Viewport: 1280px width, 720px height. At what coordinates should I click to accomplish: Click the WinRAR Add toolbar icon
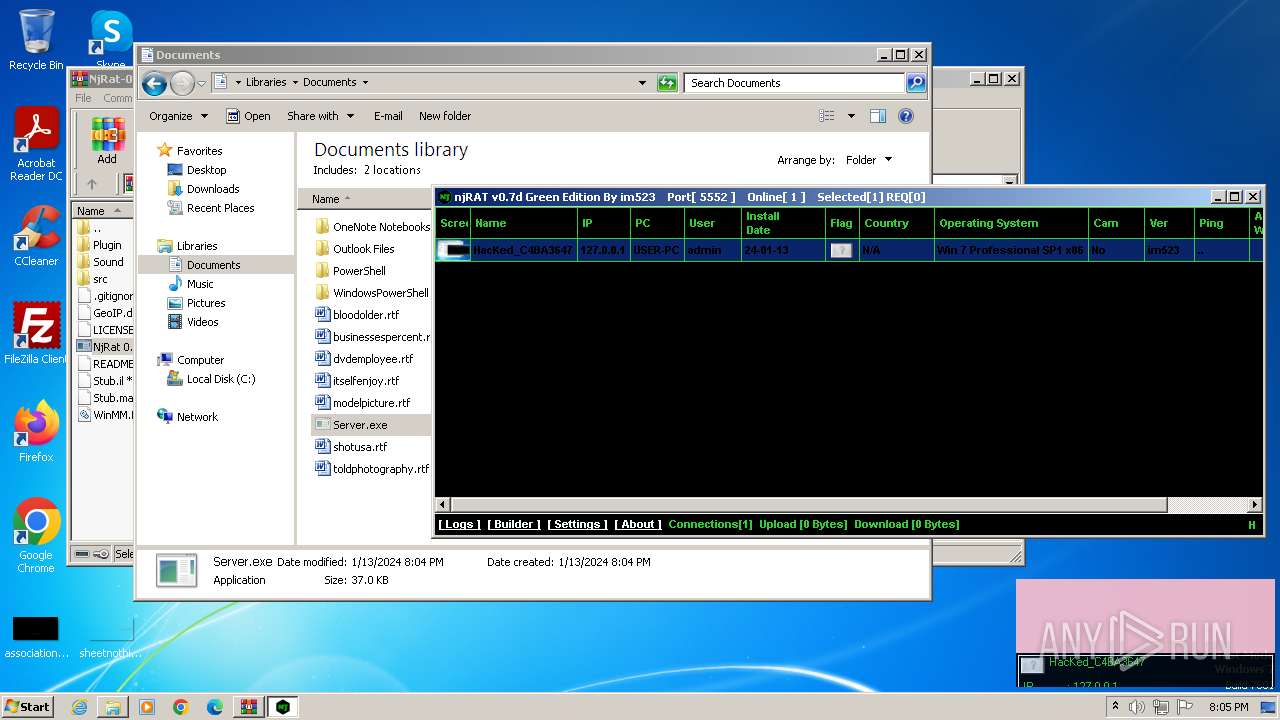point(107,140)
